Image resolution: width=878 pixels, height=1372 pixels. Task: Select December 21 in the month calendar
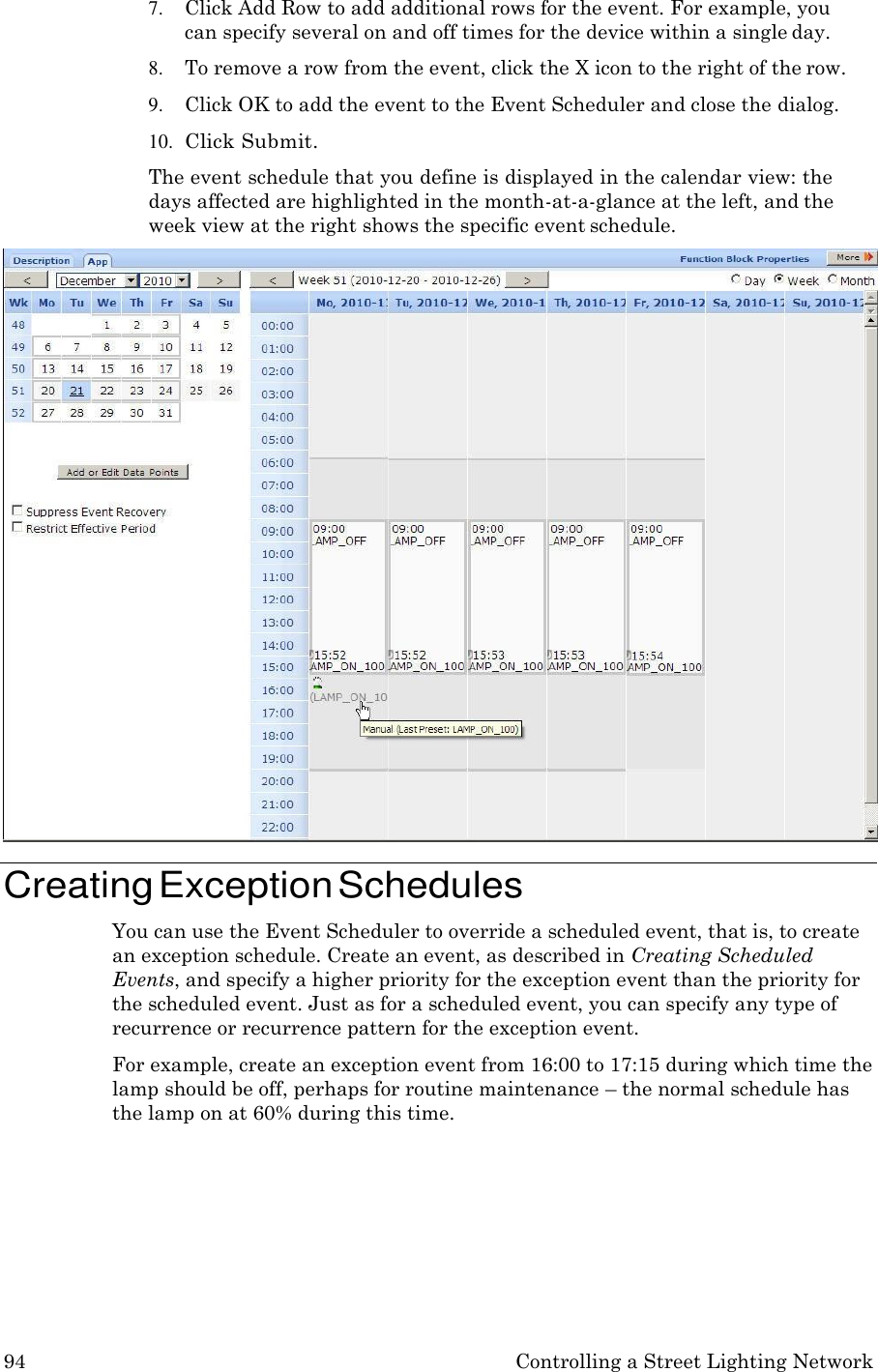pyautogui.click(x=76, y=390)
